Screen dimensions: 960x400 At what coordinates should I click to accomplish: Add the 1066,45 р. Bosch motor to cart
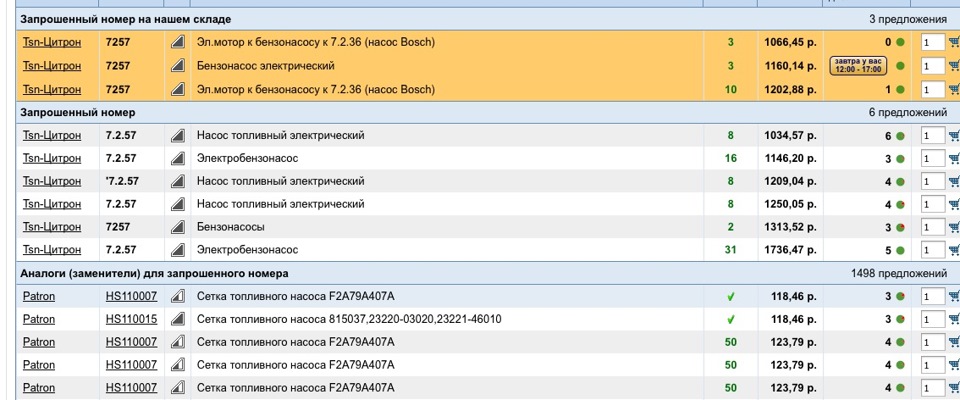953,43
